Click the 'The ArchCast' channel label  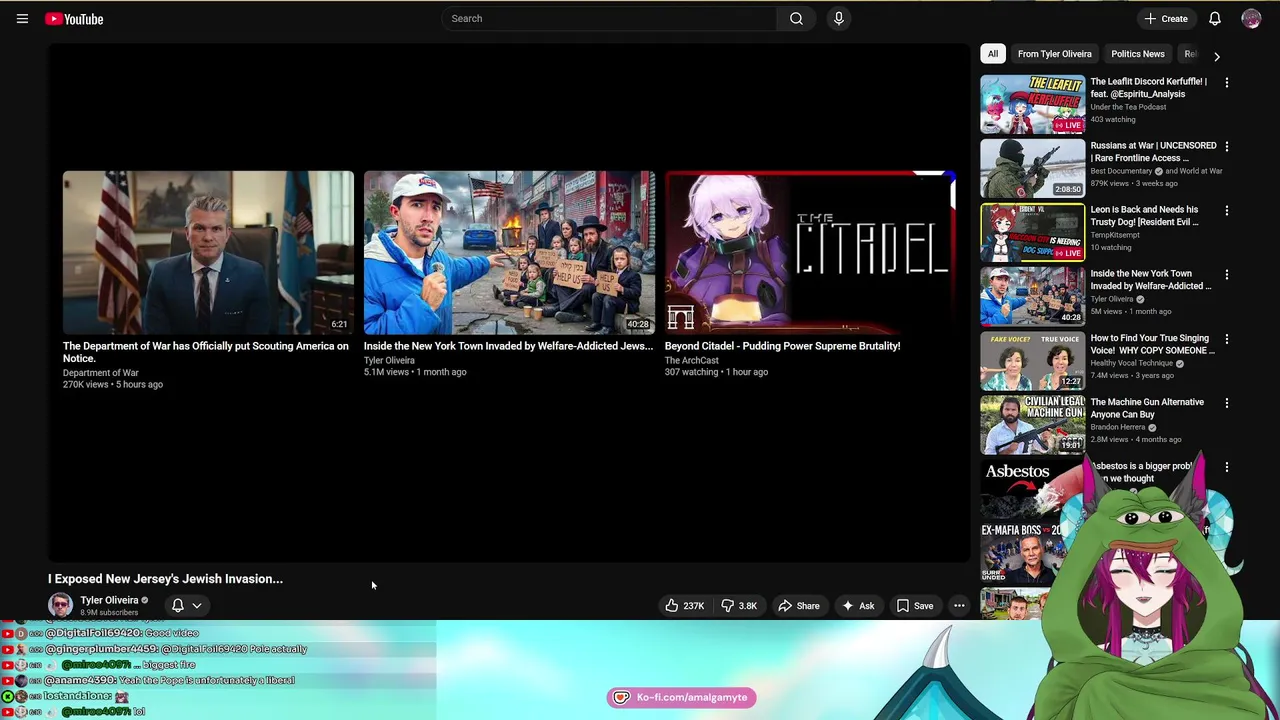[692, 360]
